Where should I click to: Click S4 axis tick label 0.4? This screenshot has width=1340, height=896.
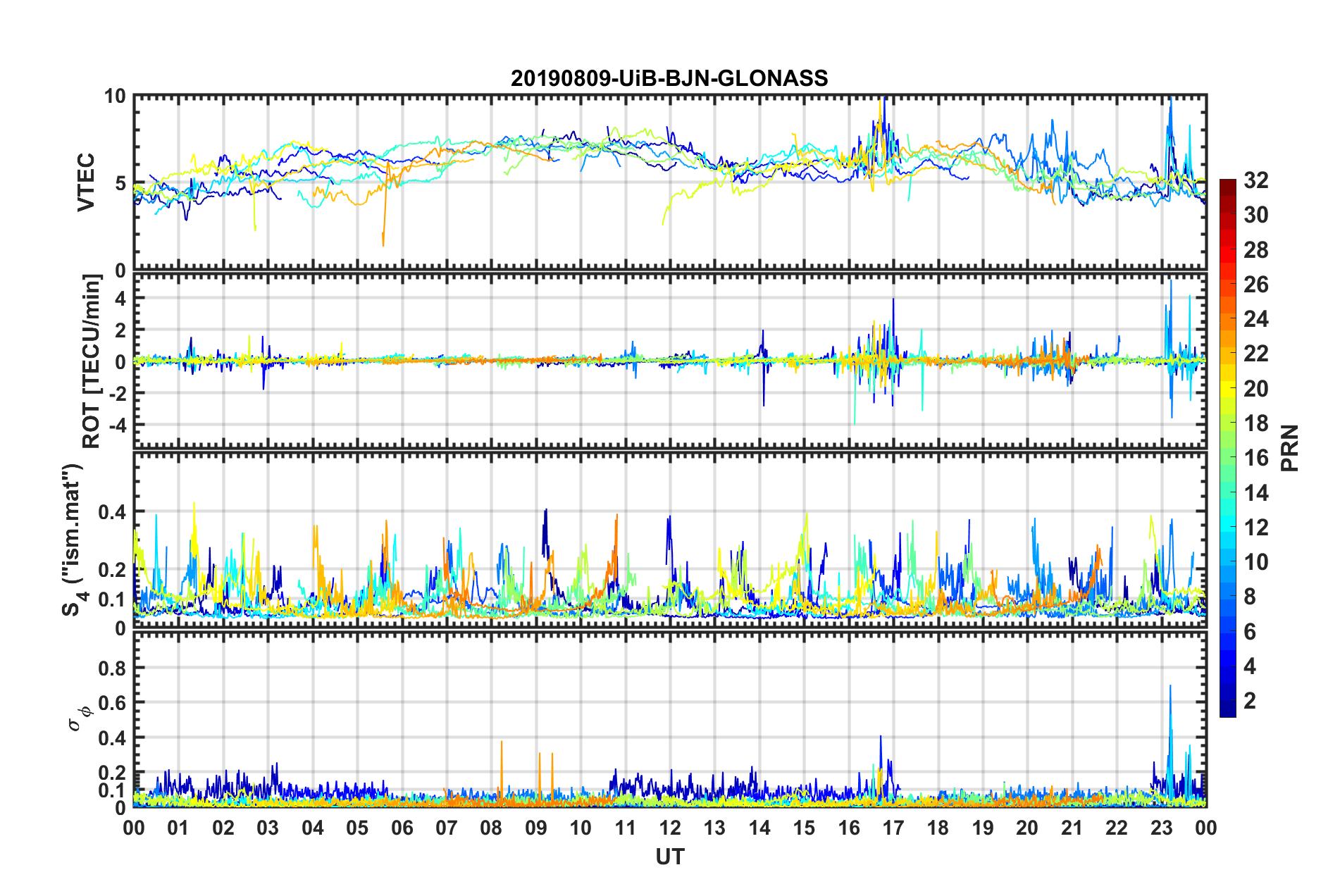112,512
